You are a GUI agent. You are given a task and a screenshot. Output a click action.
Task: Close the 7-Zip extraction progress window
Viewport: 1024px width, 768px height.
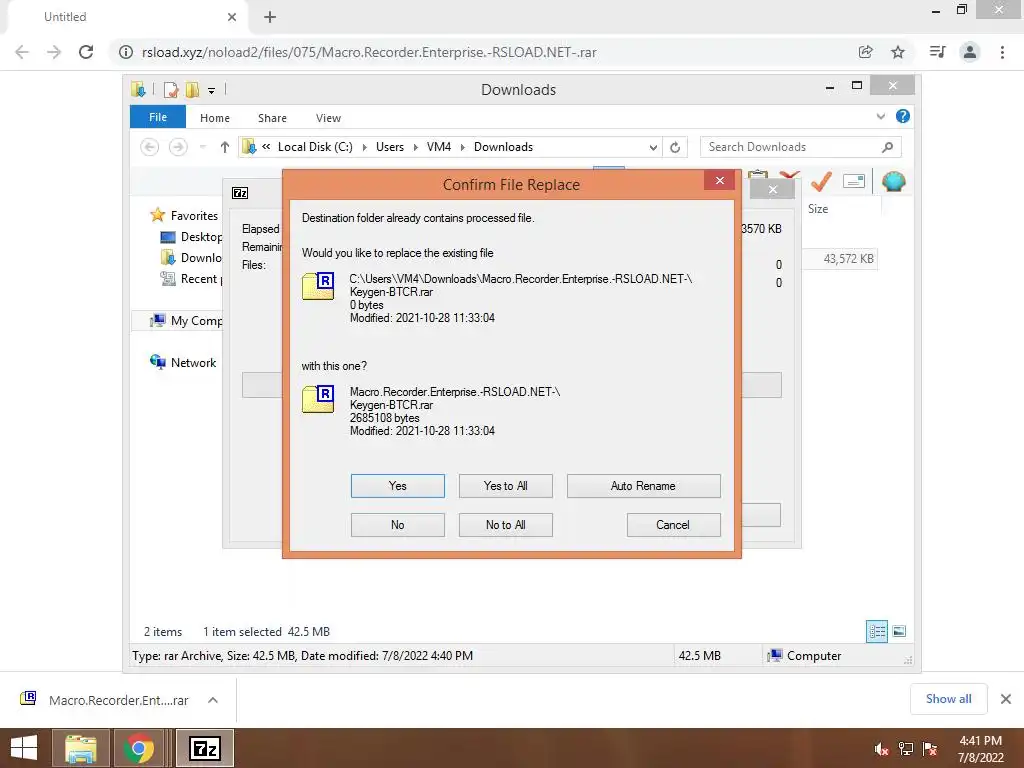(773, 189)
